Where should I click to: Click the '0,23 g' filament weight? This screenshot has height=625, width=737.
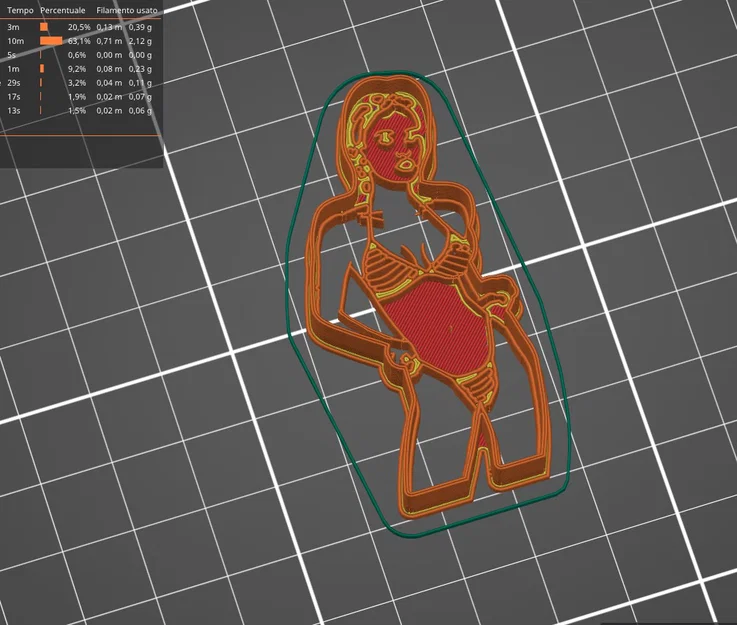pos(140,69)
